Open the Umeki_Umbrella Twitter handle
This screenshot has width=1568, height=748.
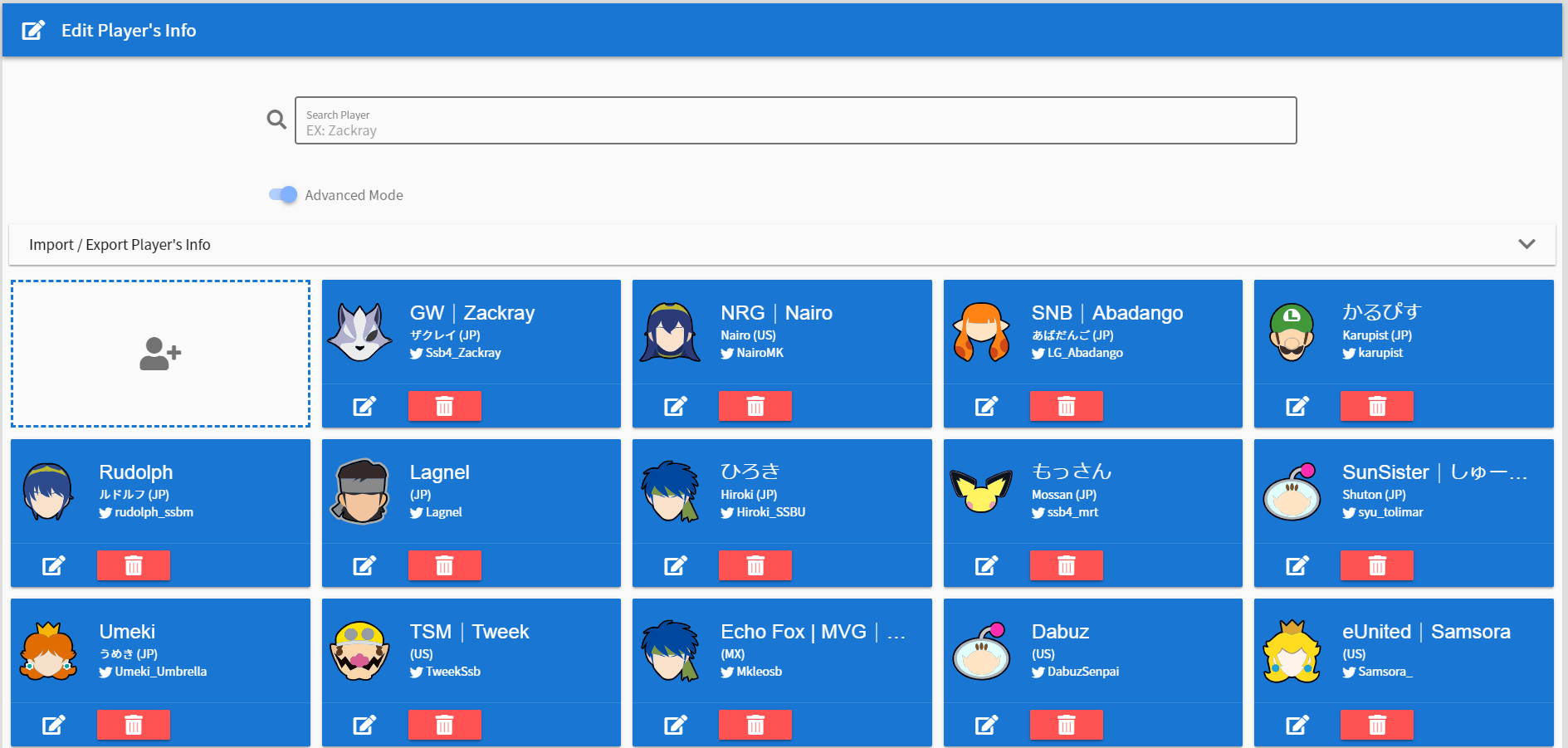[153, 672]
